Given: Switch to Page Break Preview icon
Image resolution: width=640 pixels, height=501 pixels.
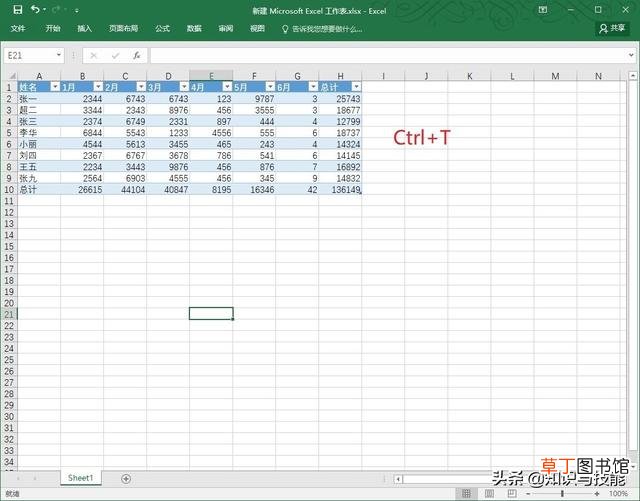Looking at the screenshot, I should pyautogui.click(x=511, y=494).
